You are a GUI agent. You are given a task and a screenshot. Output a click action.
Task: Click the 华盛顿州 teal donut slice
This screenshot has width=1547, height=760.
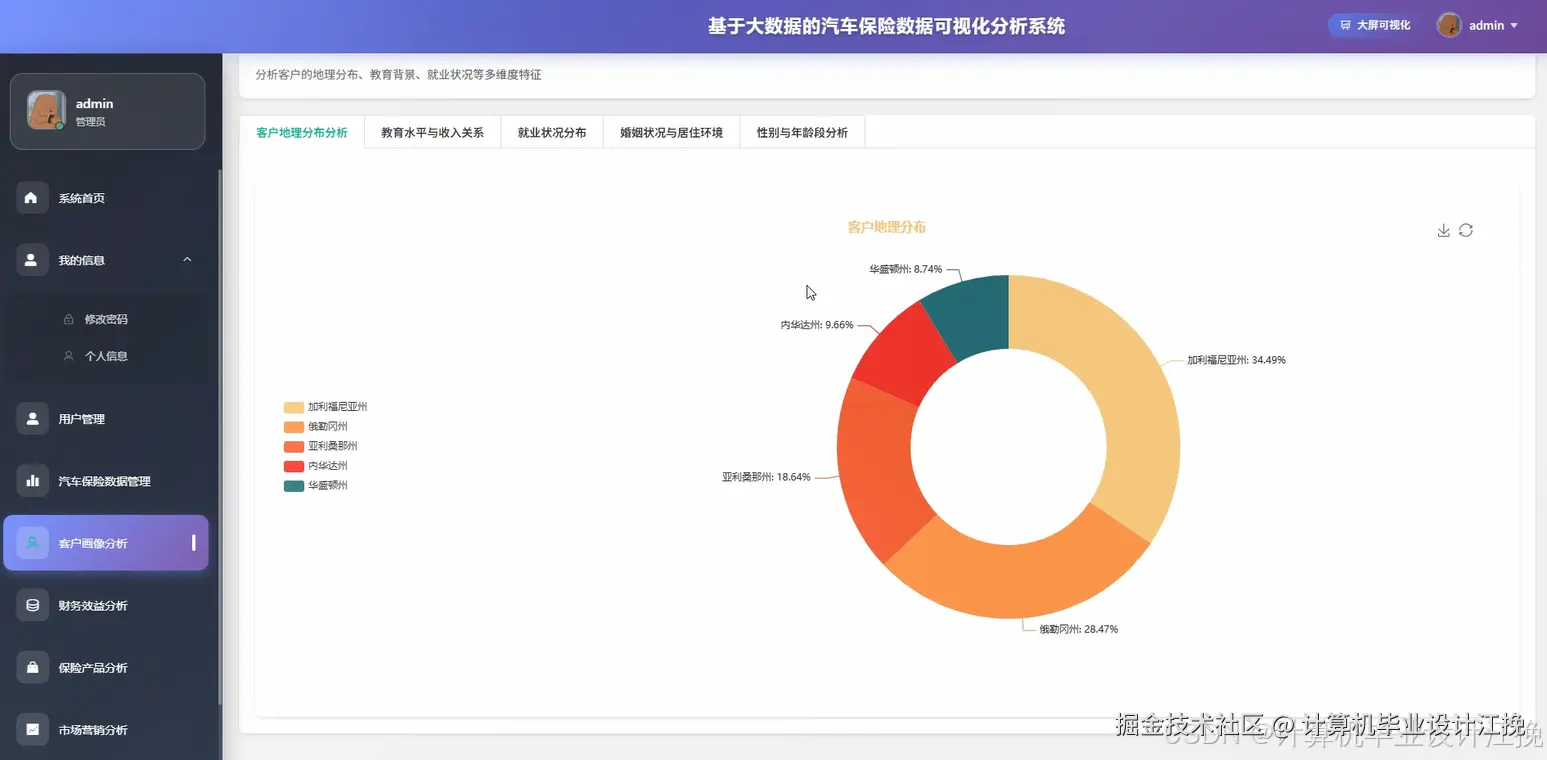tap(970, 315)
